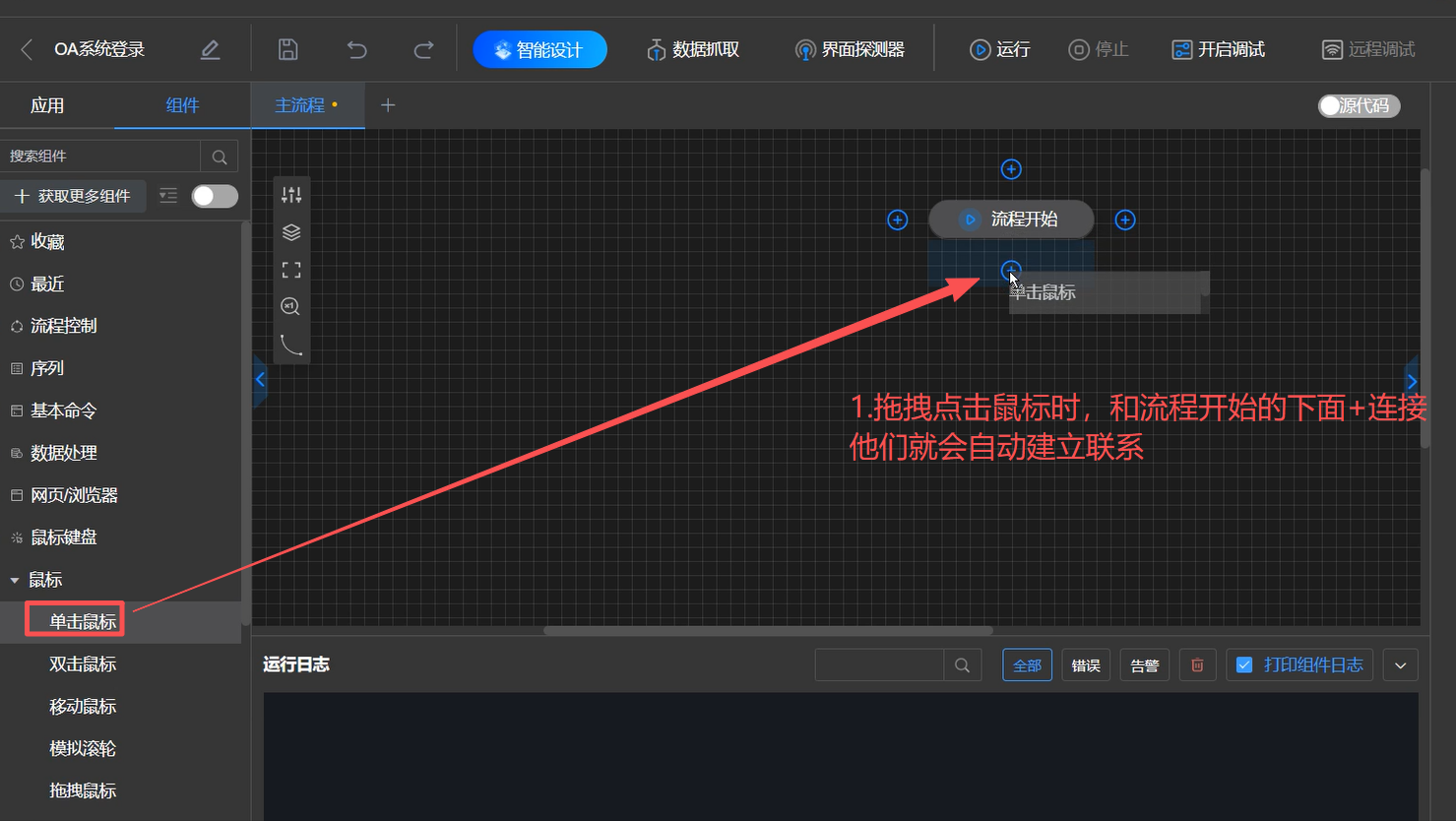1456x821 pixels.
Task: Click the fit-to-screen frame icon
Action: tap(291, 270)
